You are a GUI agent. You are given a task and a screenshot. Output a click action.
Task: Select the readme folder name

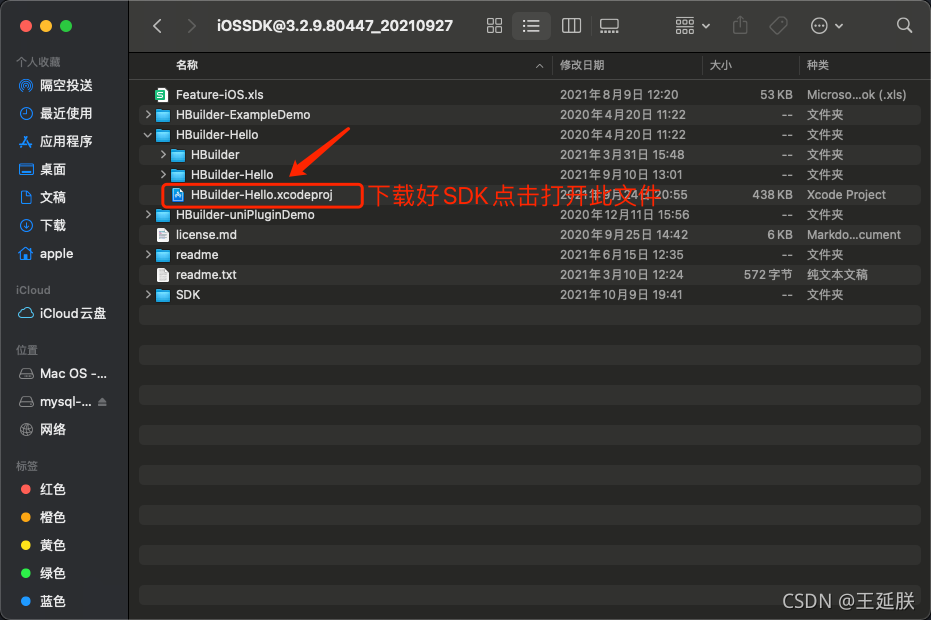197,255
